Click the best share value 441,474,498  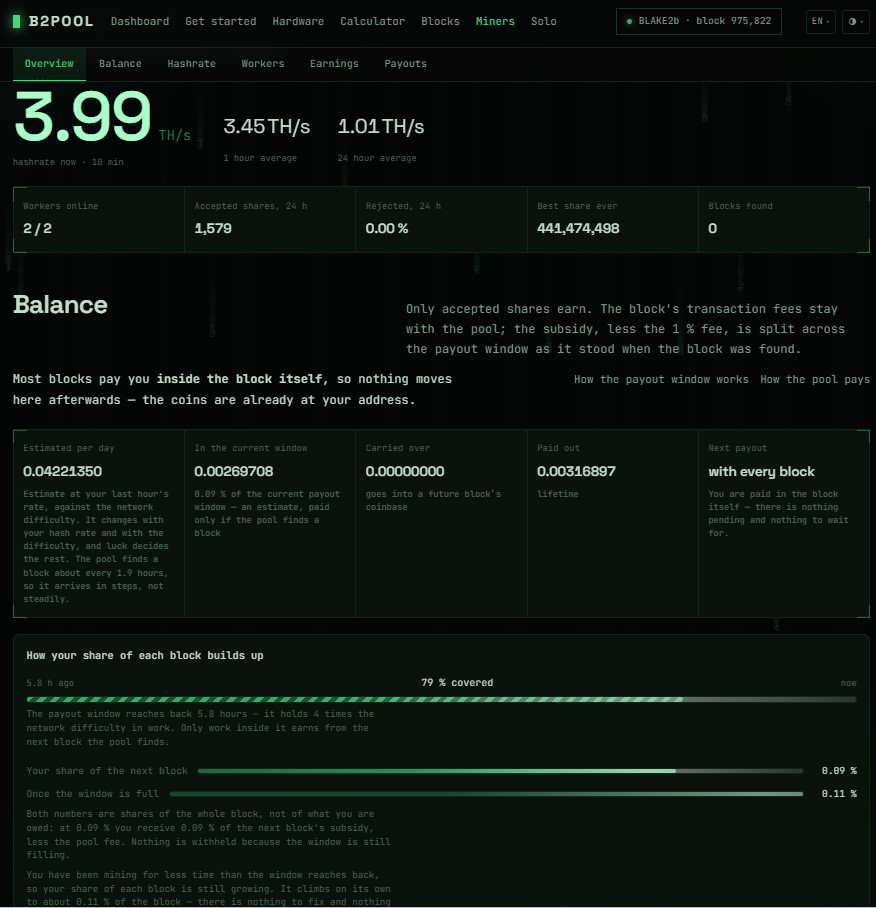click(x=578, y=229)
